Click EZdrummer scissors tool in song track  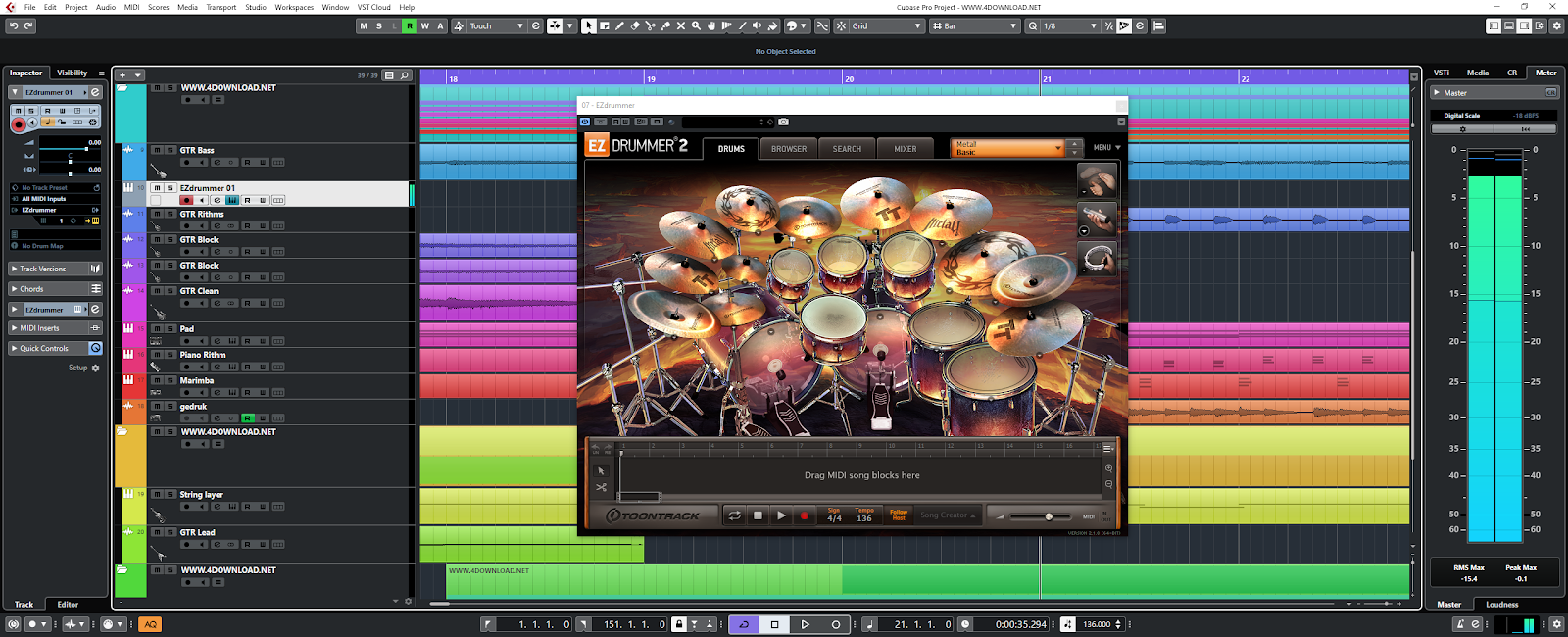(x=601, y=487)
